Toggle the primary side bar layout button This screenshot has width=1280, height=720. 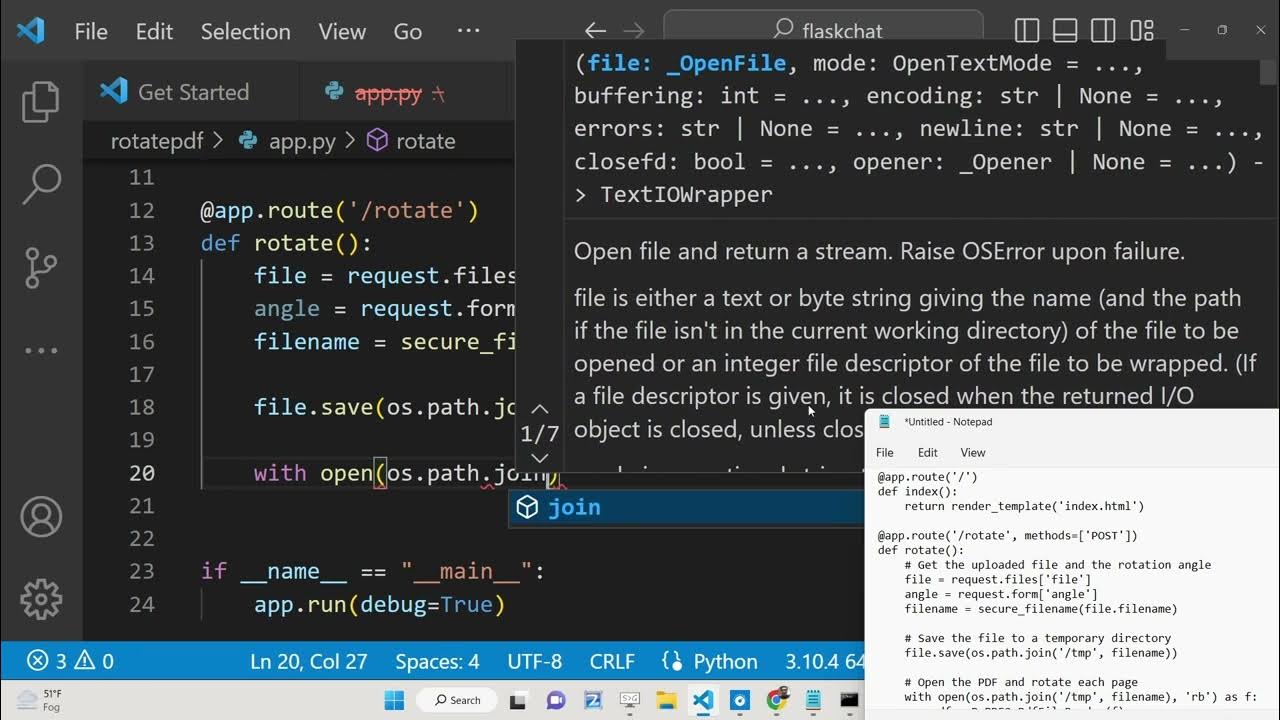tap(1027, 31)
